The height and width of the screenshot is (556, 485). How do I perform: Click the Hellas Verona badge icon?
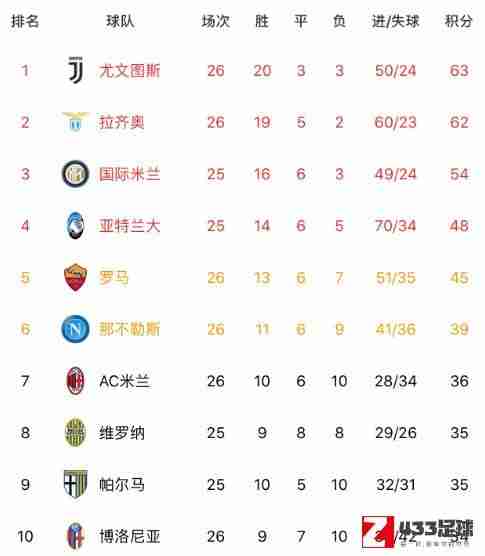coord(76,433)
